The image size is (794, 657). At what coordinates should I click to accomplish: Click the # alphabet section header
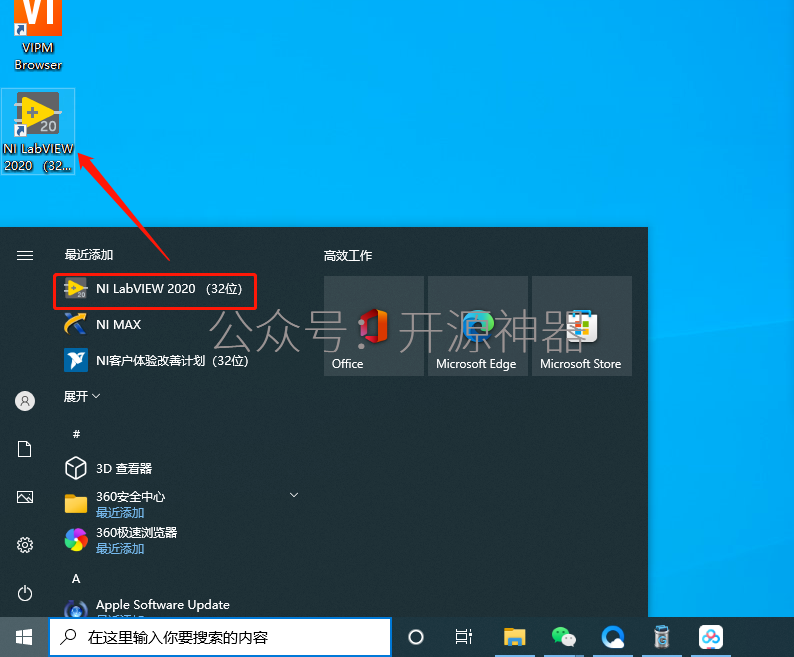(76, 434)
